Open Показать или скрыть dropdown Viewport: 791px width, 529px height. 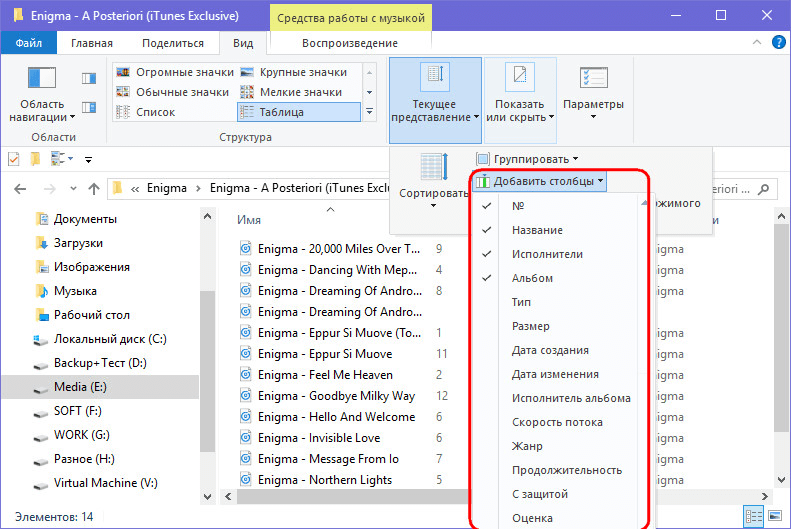[520, 100]
